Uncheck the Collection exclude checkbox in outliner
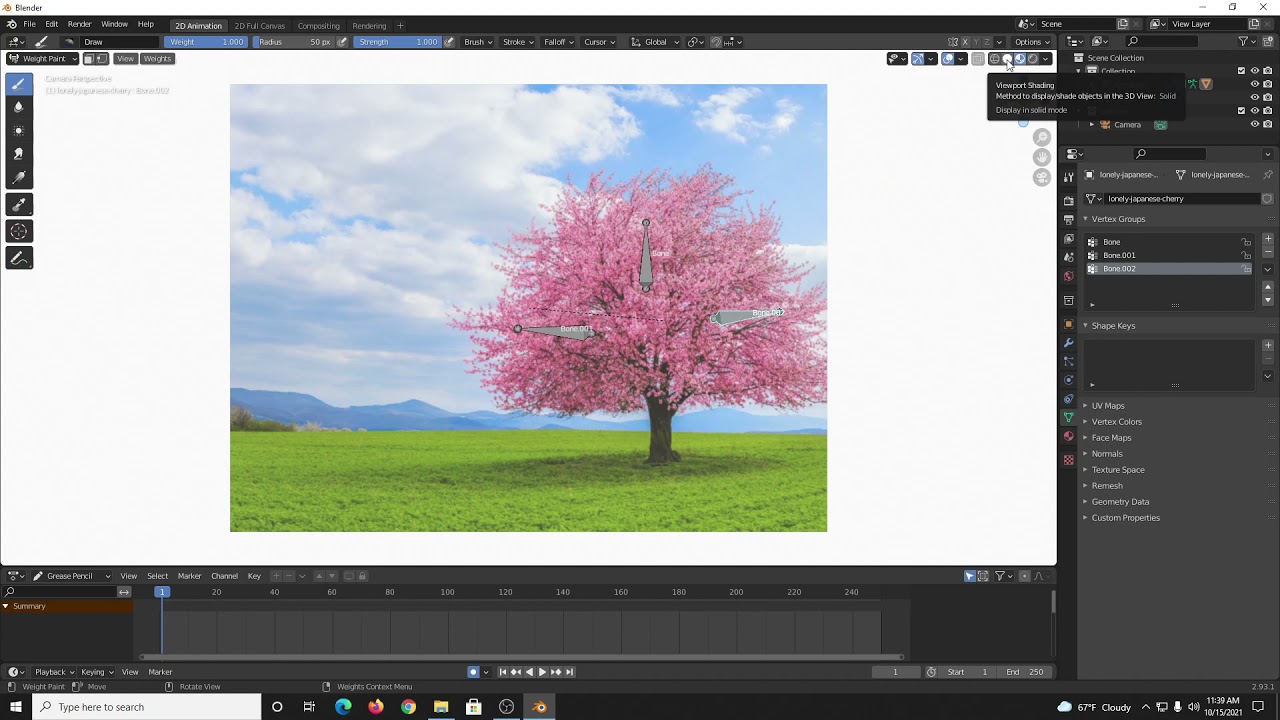This screenshot has width=1280, height=720. [1241, 71]
